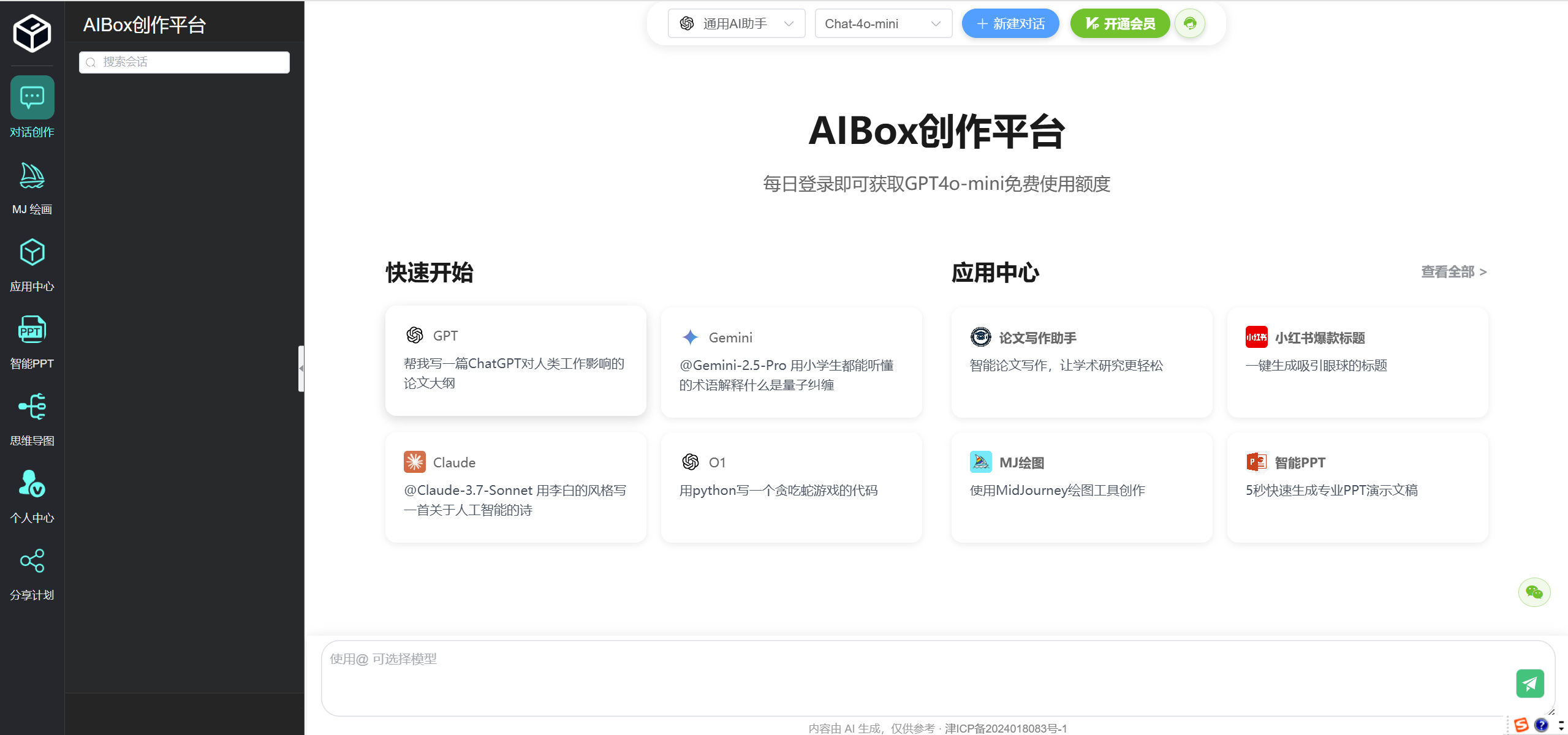Viewport: 1568px width, 735px height.
Task: Click the 智能PPT PowerPoint icon
Action: (1257, 462)
